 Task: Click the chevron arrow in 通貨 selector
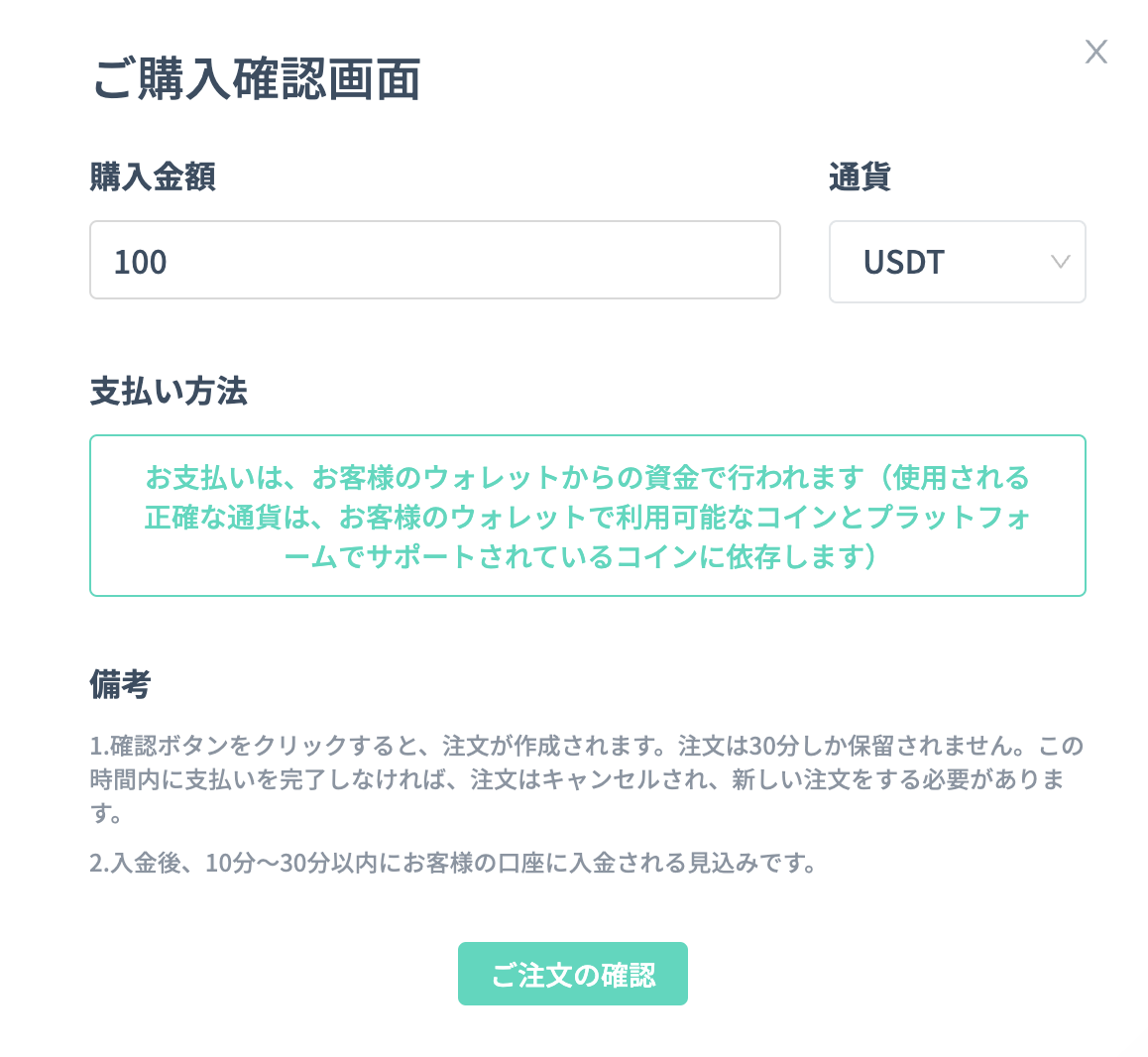1060,262
